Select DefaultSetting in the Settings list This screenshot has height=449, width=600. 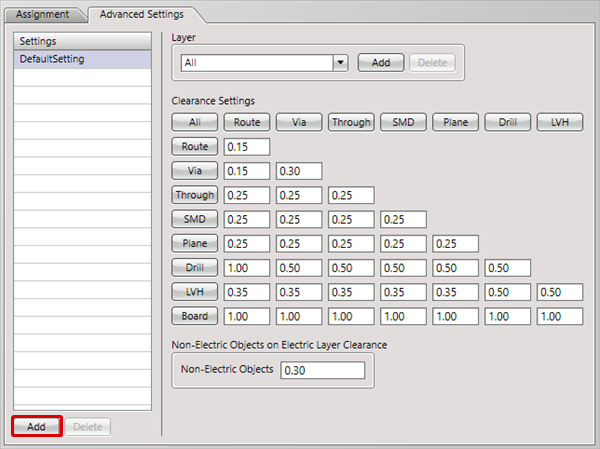(x=80, y=59)
